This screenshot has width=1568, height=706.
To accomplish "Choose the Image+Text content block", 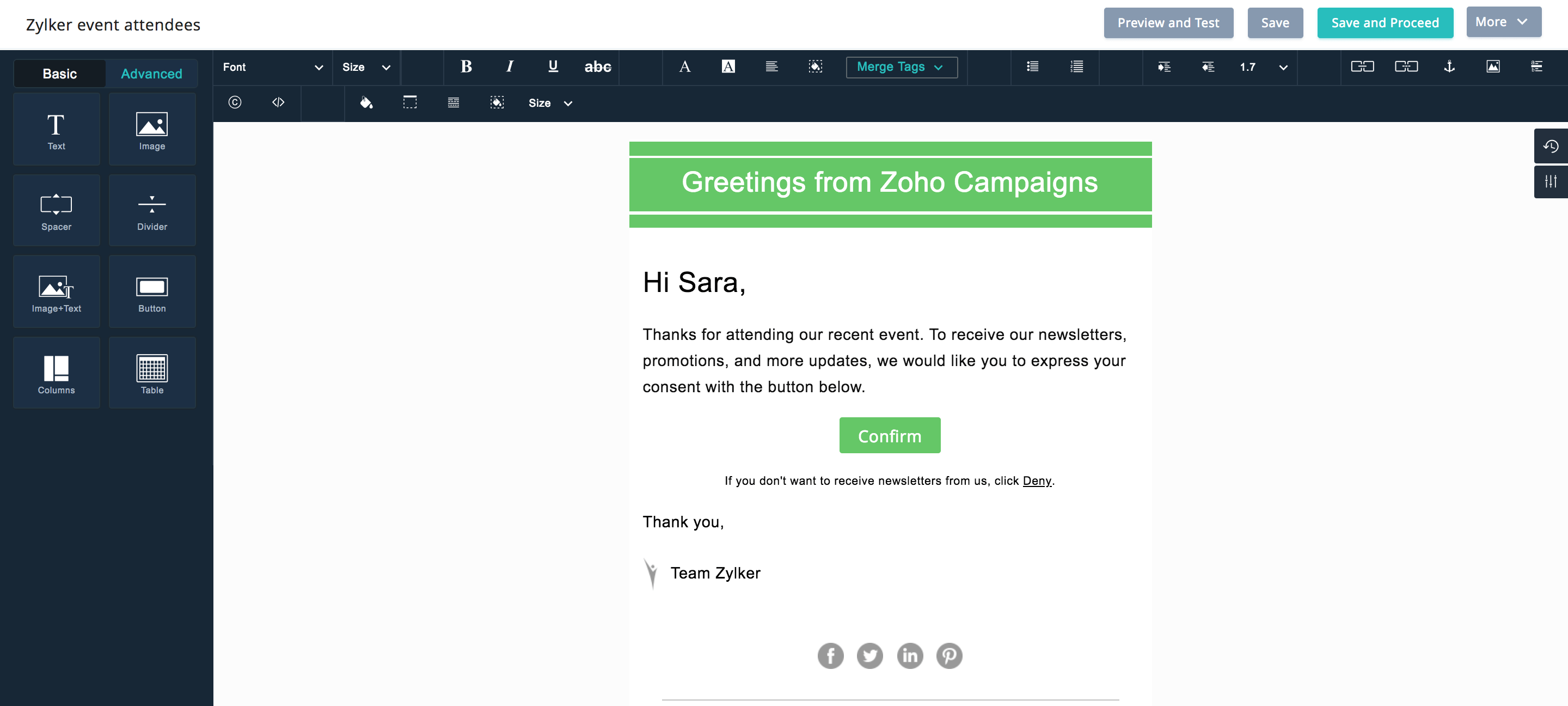I will 57,293.
